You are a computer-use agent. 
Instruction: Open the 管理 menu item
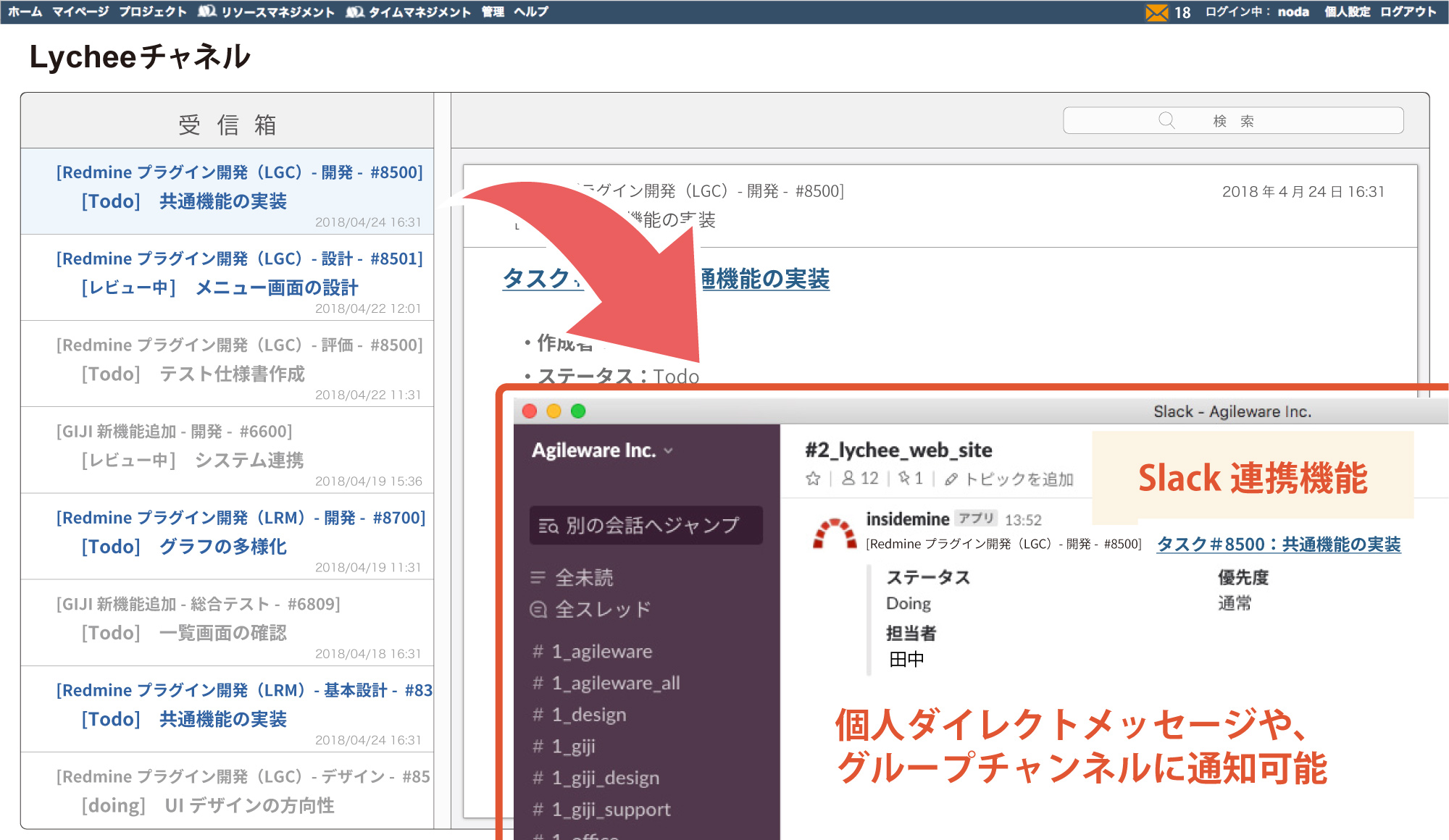(493, 12)
